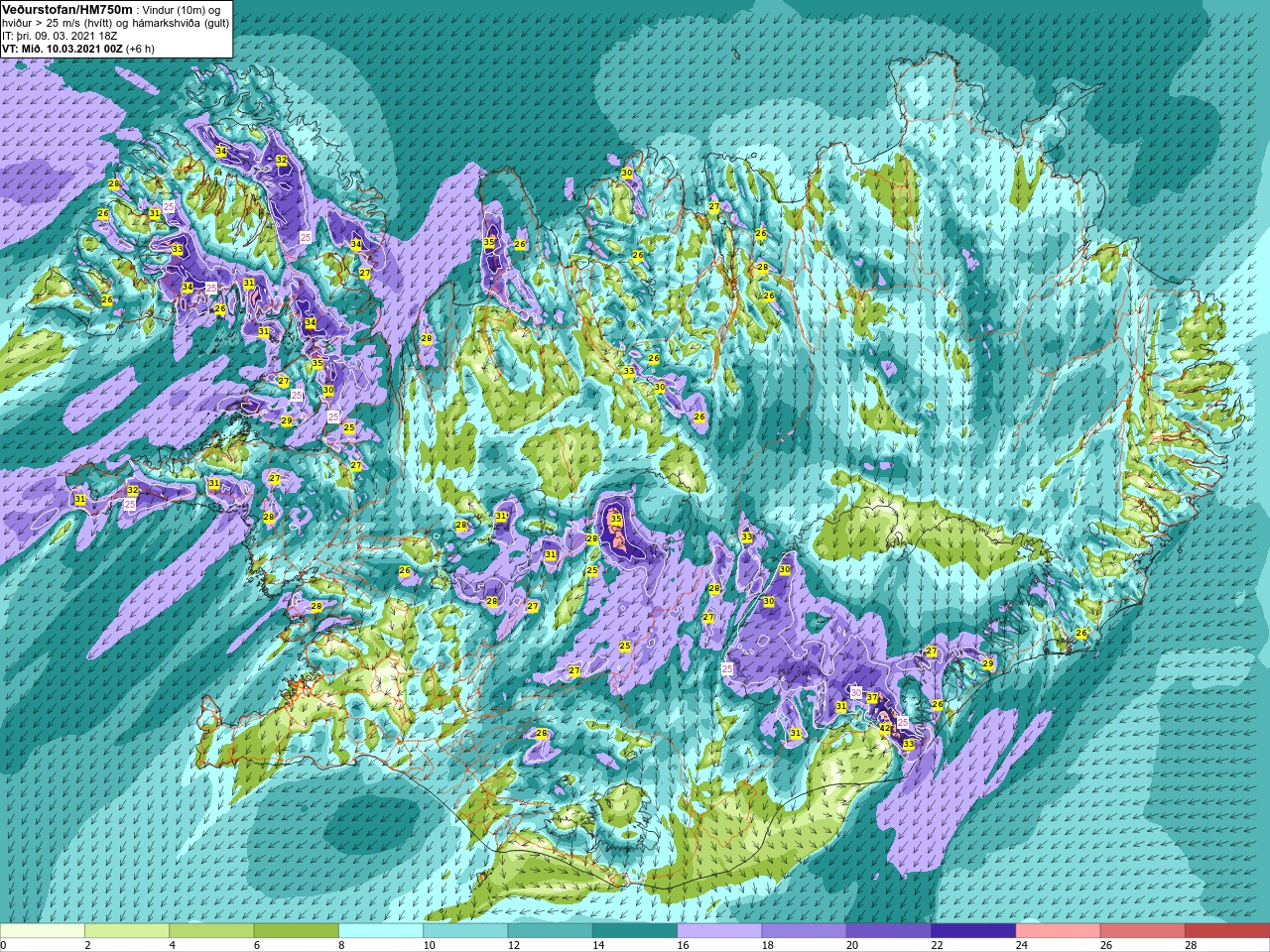Select the light turquoise 10–12 legend swatch
Image resolution: width=1270 pixels, height=952 pixels.
465,931
